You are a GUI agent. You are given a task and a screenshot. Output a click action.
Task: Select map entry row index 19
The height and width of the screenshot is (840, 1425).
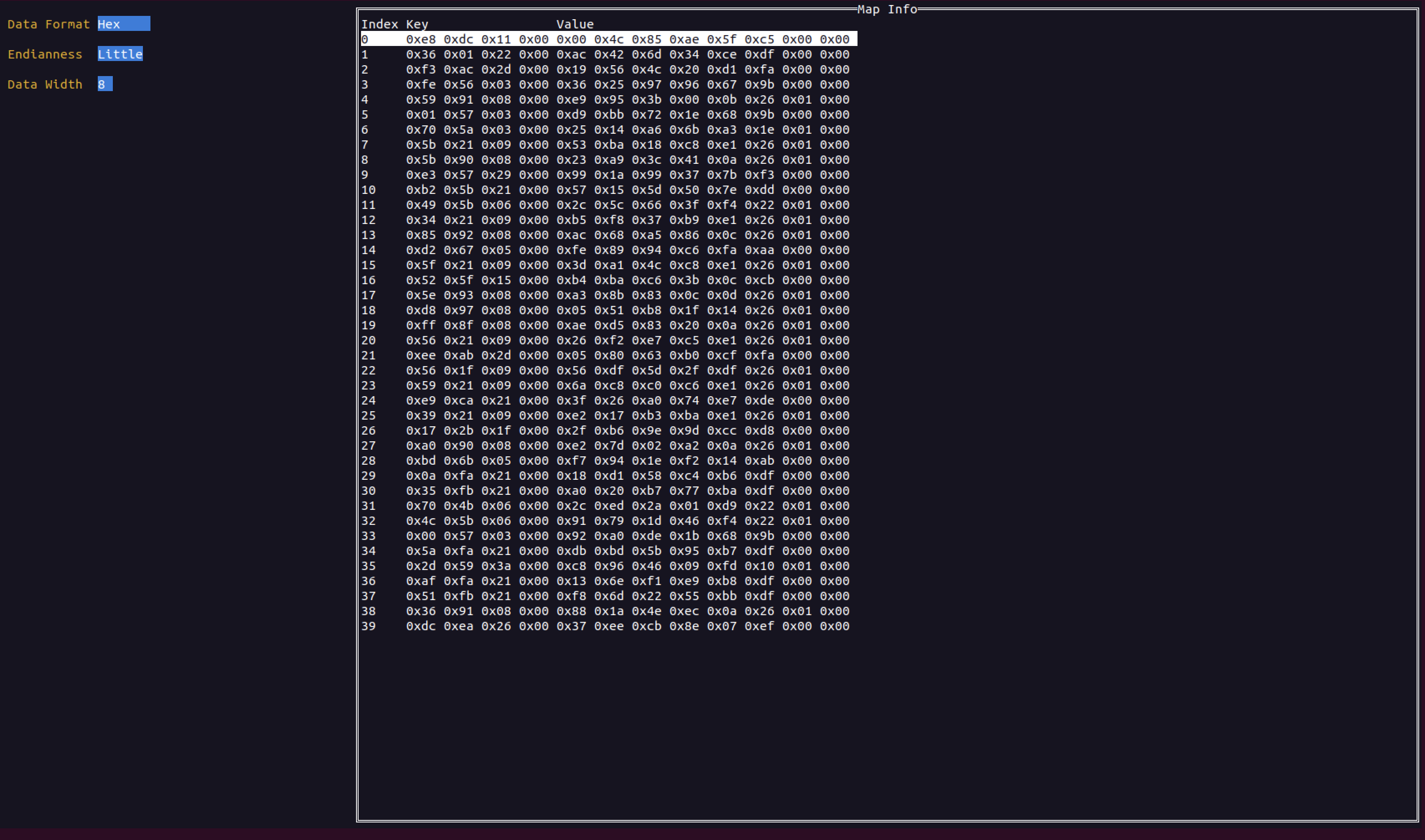tap(608, 325)
